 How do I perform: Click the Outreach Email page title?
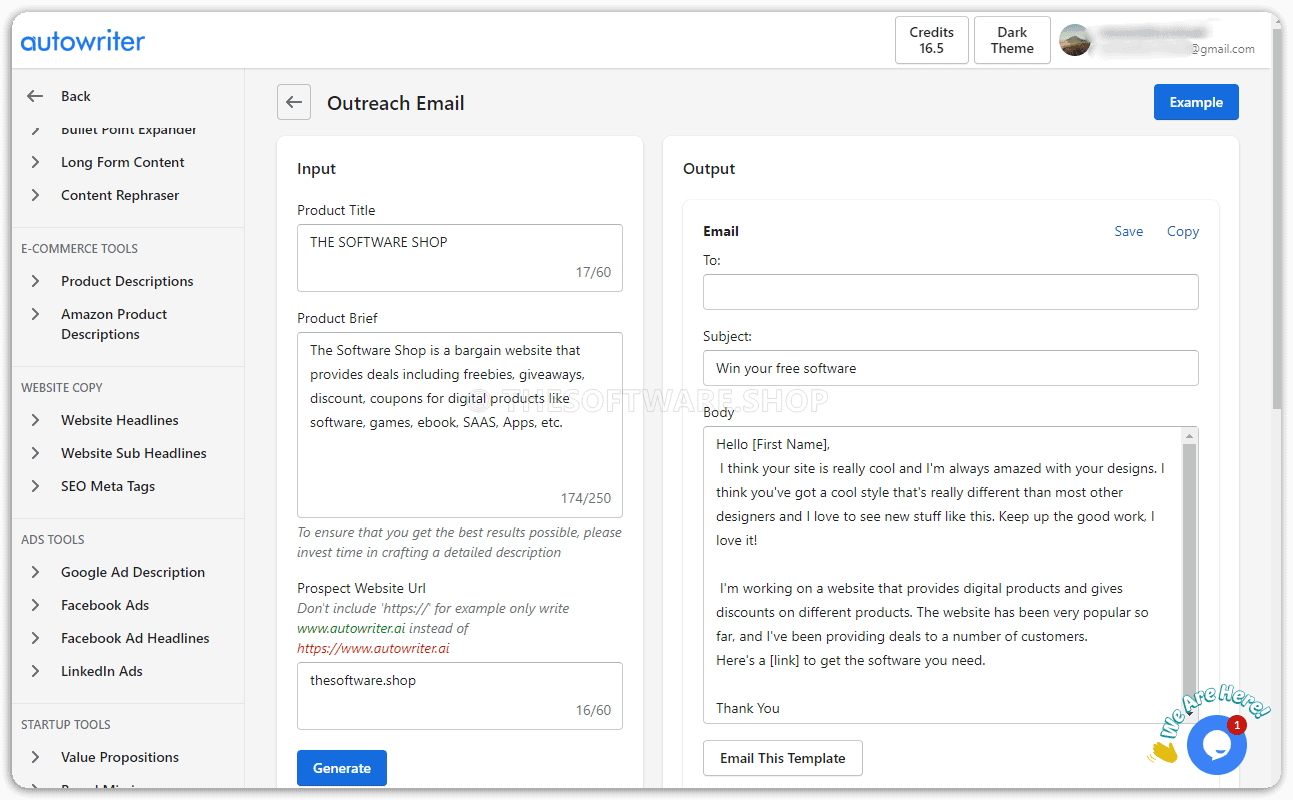pyautogui.click(x=396, y=103)
